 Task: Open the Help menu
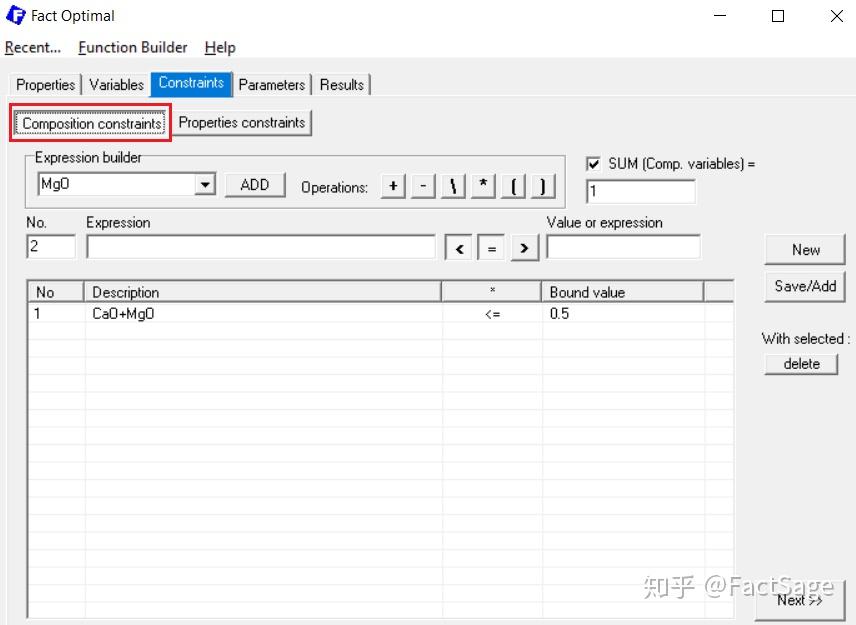coord(219,47)
